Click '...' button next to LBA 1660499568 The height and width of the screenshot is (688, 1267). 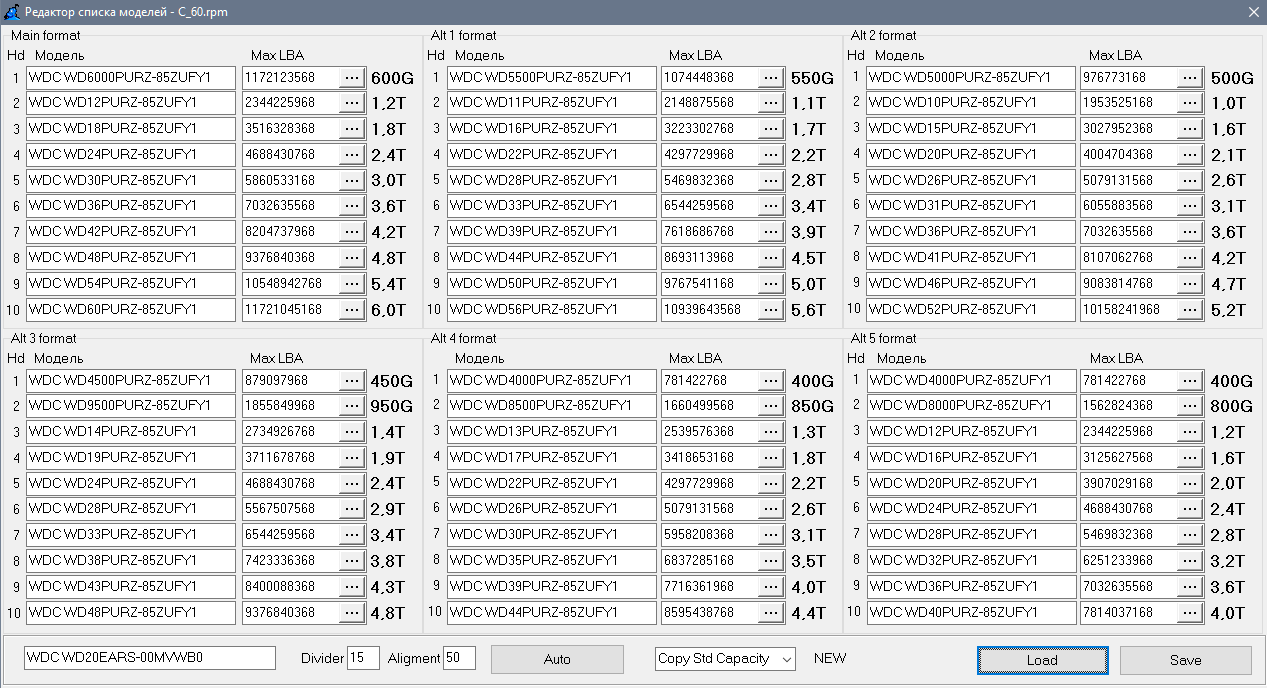tap(771, 406)
